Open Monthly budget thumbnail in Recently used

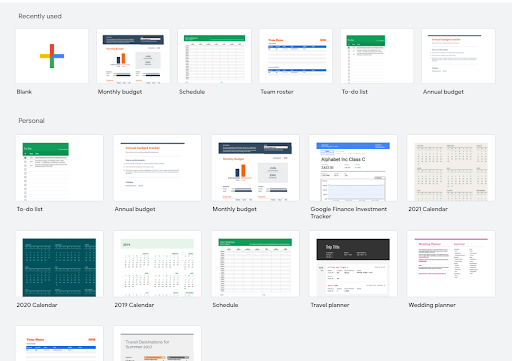tap(133, 56)
